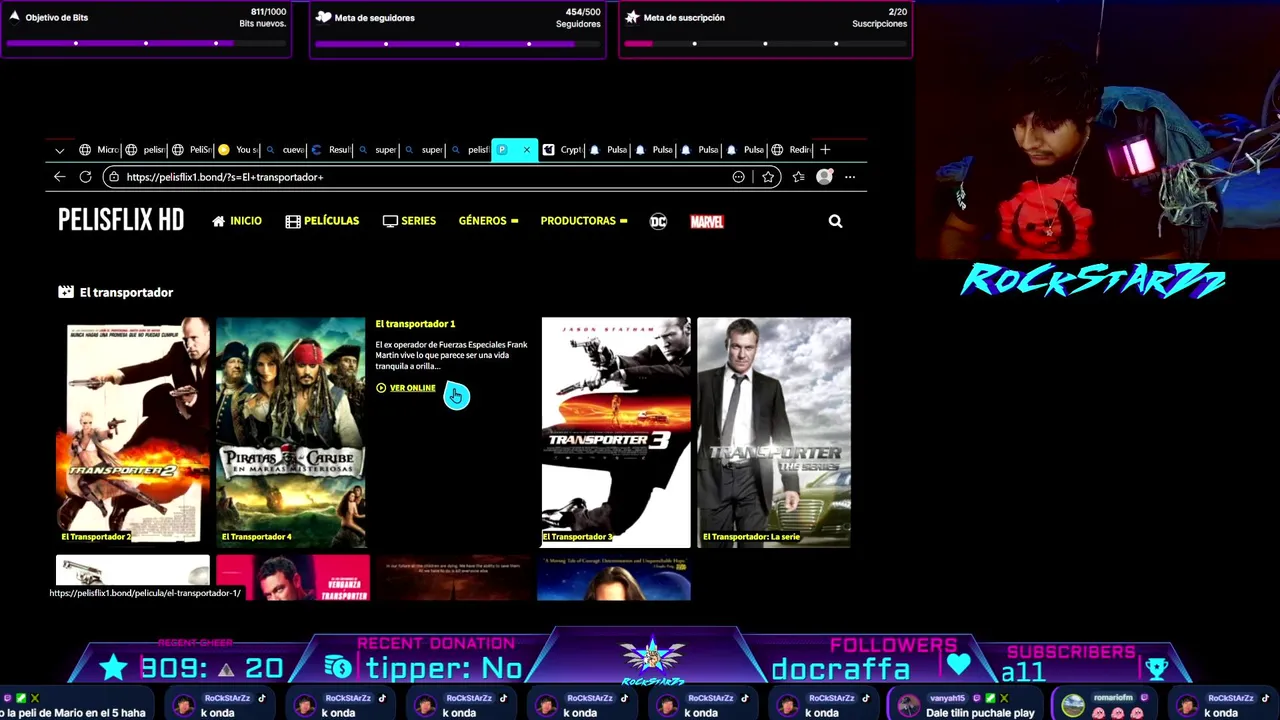Open the SERIES menu item
The image size is (1280, 720).
[409, 221]
